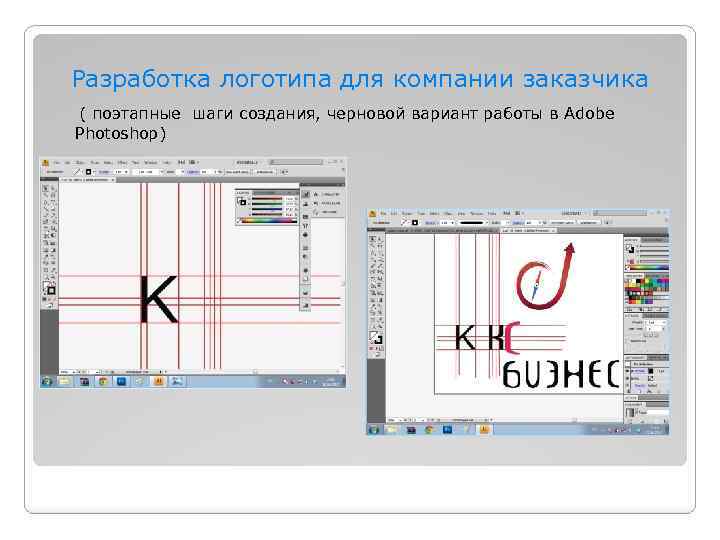
Task: Click the search field in left Illustrator title bar
Action: point(296,162)
